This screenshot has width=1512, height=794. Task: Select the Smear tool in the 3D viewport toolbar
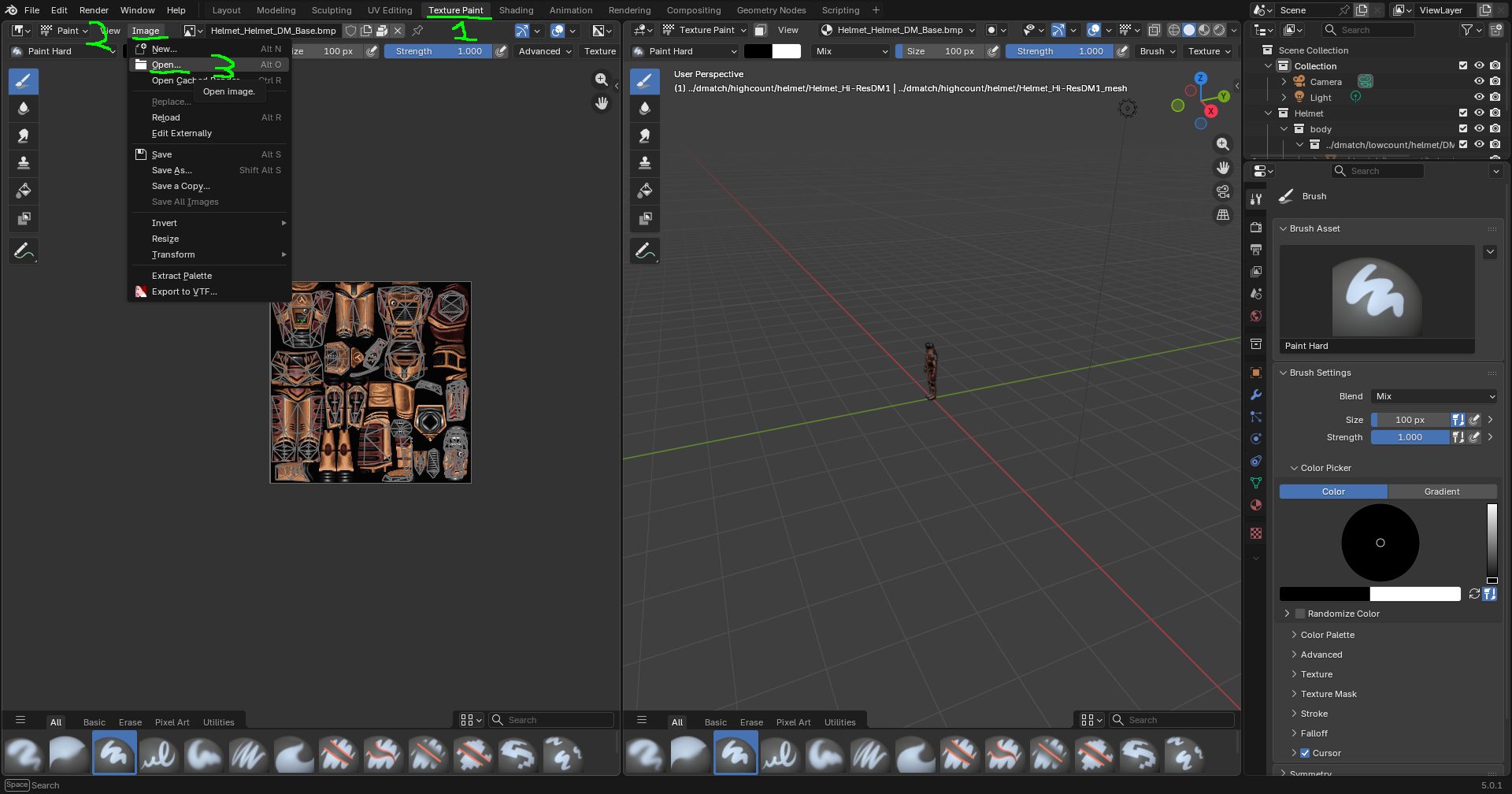(x=645, y=135)
